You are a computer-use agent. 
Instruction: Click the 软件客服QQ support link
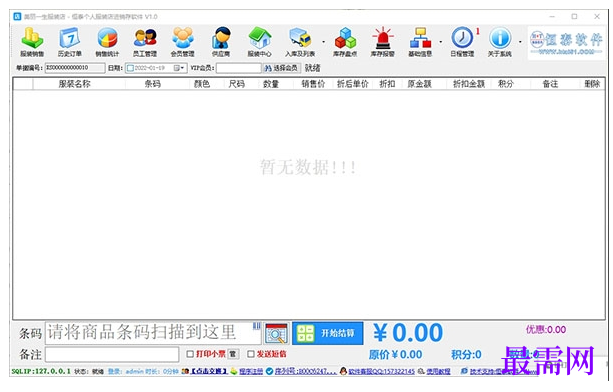(382, 371)
